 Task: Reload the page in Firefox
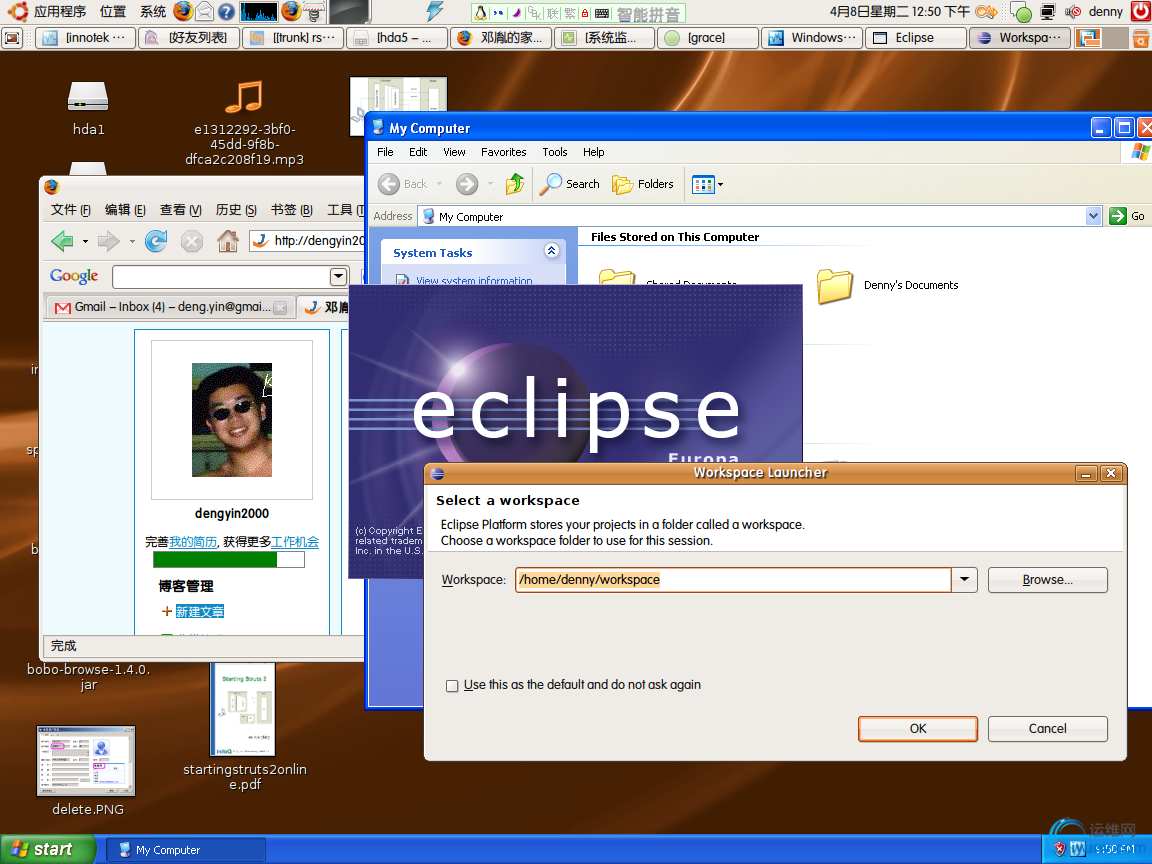(x=156, y=241)
